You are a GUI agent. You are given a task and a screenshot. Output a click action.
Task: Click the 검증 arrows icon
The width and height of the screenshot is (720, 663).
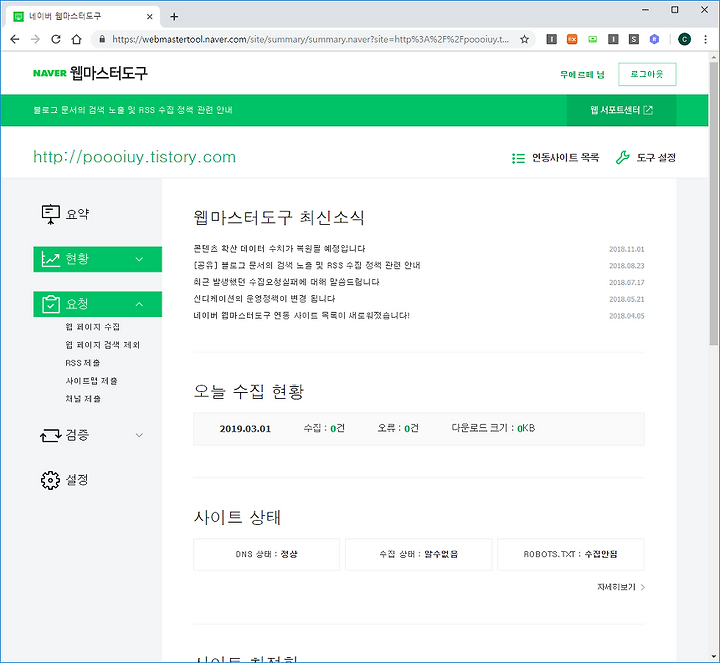click(x=51, y=435)
